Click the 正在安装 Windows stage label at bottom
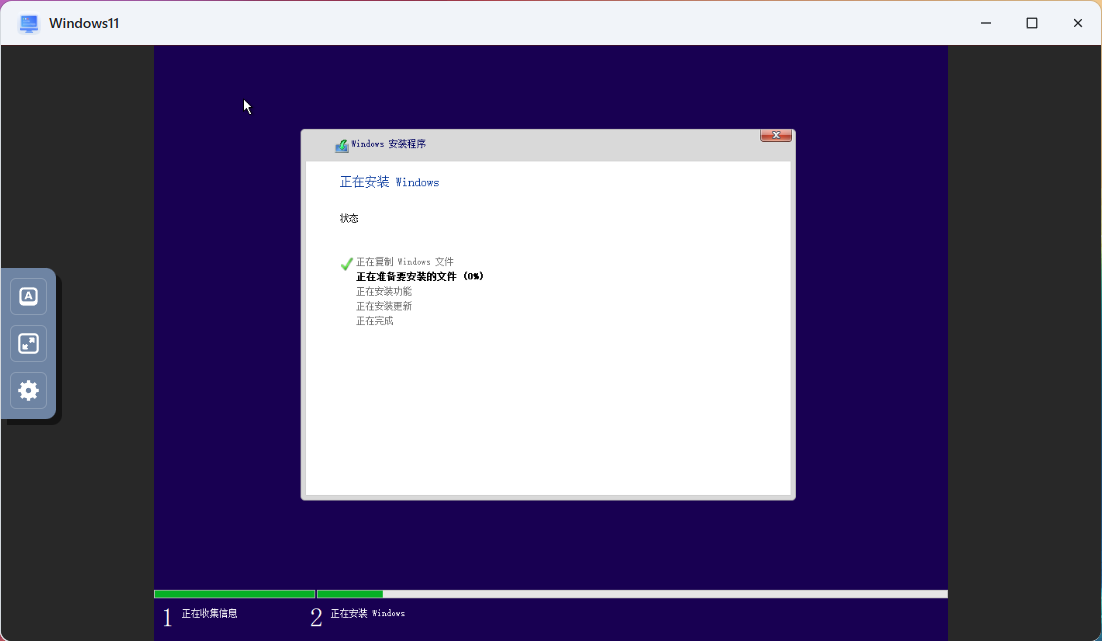1102x641 pixels. pyautogui.click(x=368, y=614)
